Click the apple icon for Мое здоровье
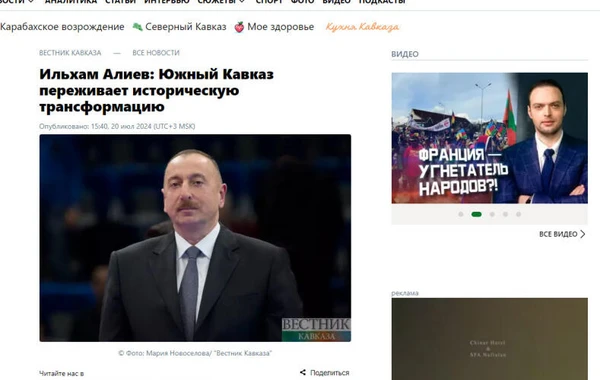The height and width of the screenshot is (380, 600). (x=239, y=27)
